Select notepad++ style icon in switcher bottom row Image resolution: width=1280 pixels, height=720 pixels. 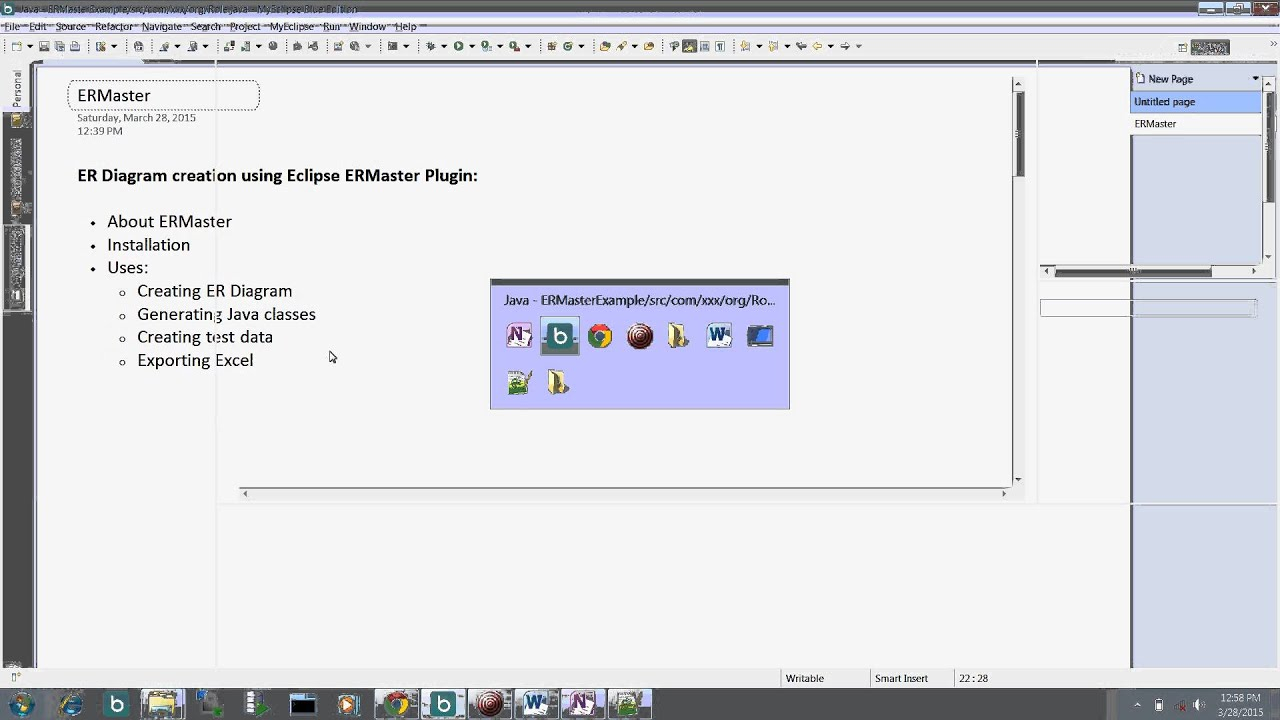[x=519, y=382]
